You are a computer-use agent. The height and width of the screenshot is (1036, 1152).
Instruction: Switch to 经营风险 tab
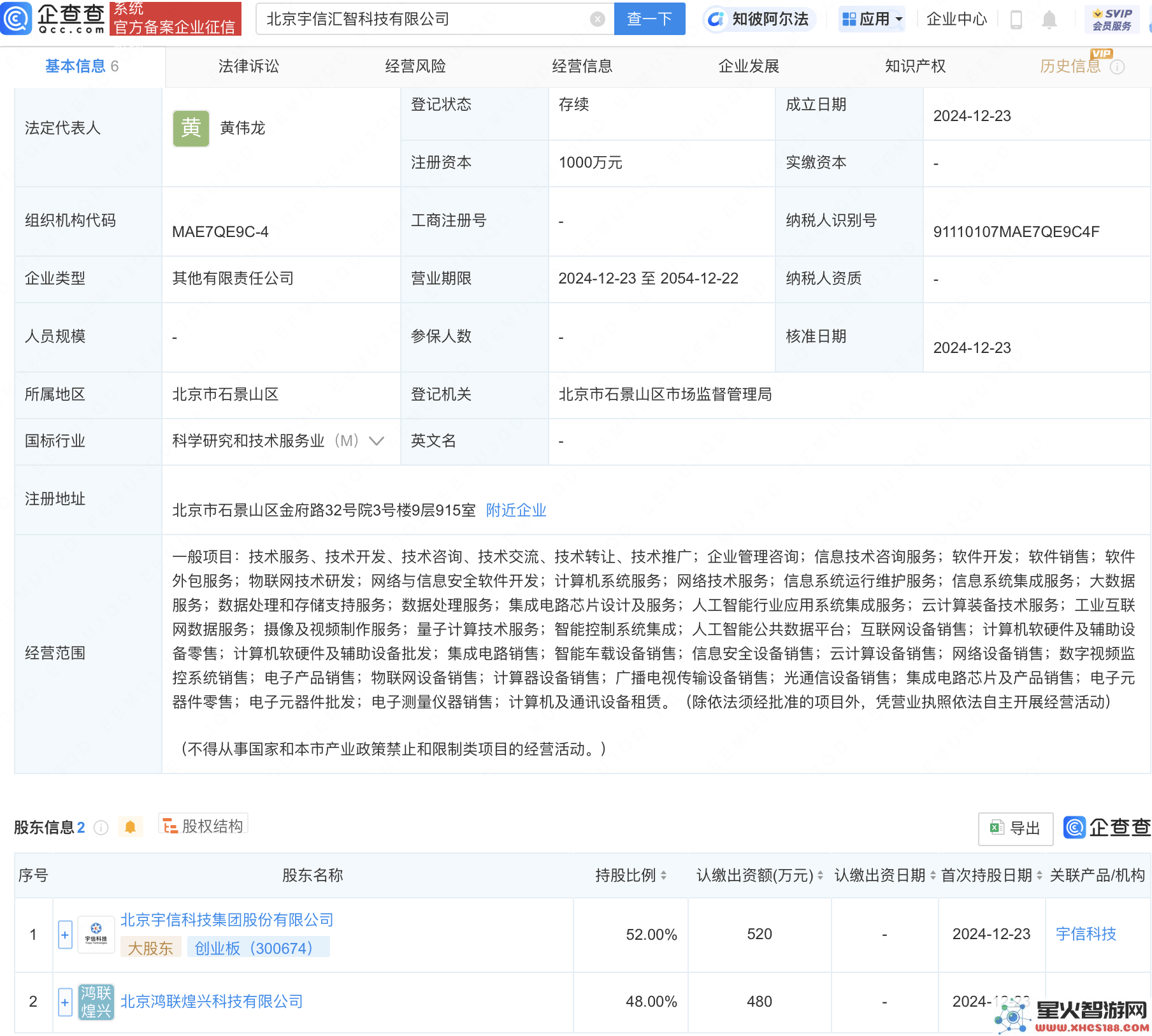[415, 66]
